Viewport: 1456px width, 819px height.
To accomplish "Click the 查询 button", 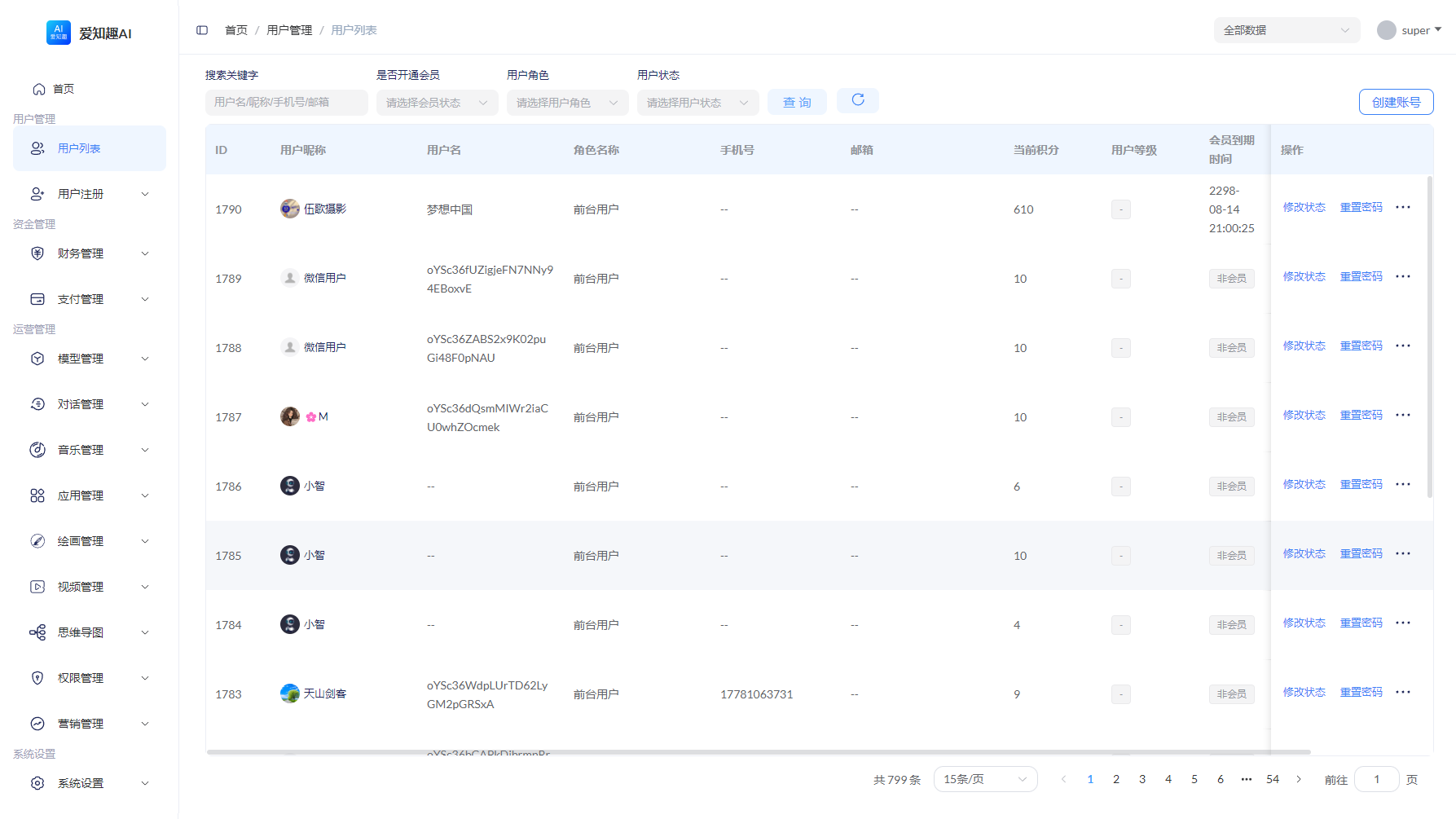I will (x=797, y=102).
